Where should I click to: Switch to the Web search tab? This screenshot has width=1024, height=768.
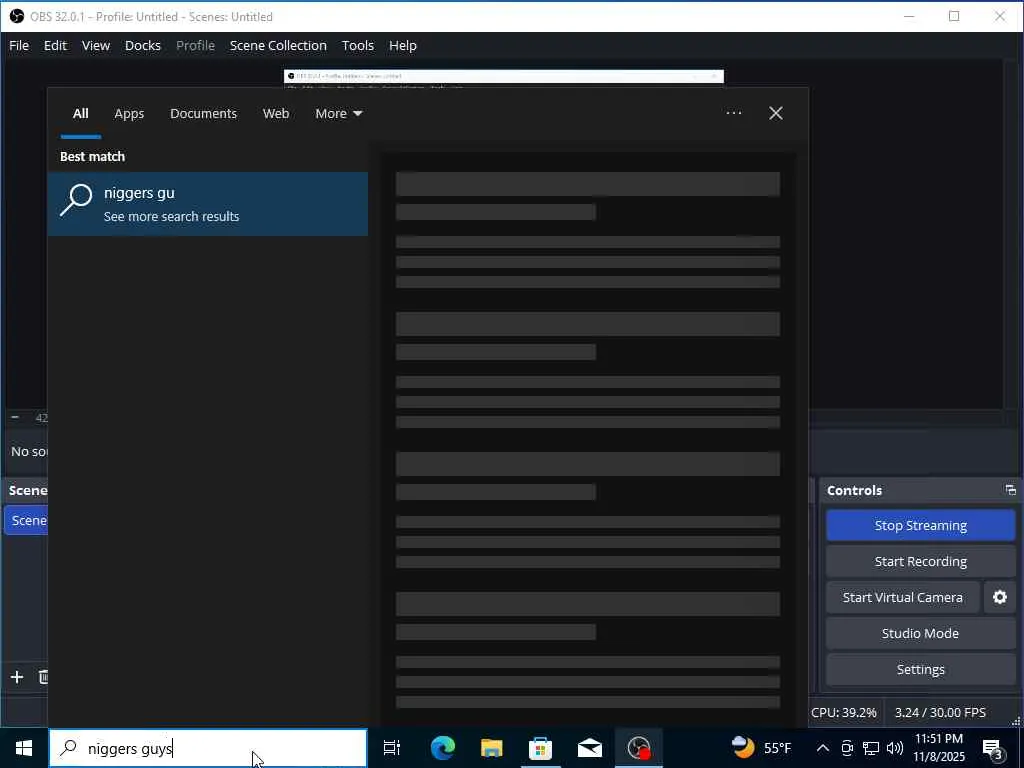[276, 114]
